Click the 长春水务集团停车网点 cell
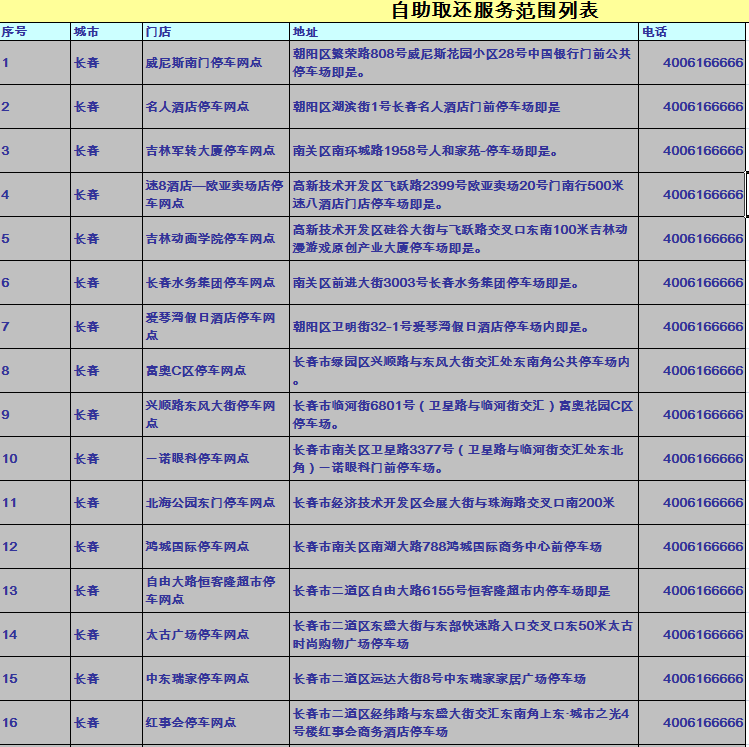 [210, 283]
